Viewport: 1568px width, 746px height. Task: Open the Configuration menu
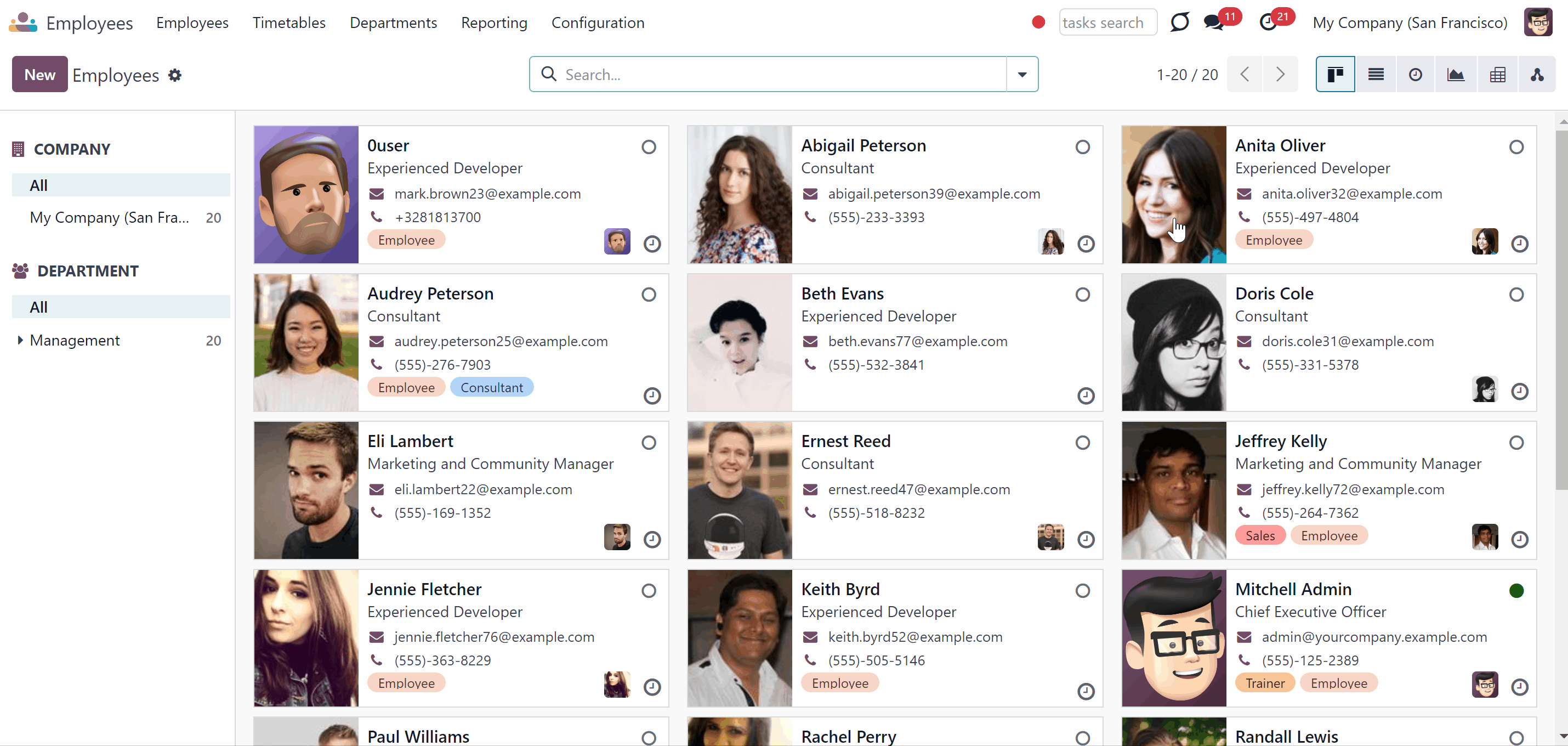[x=598, y=22]
